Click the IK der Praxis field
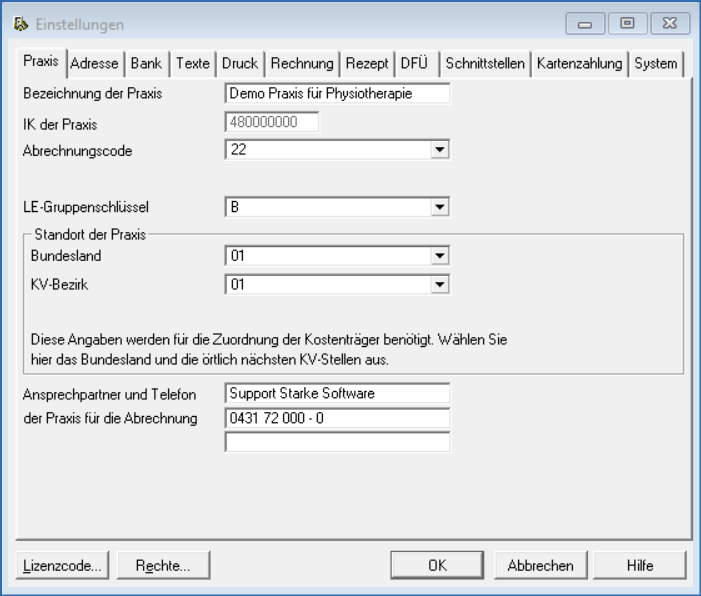Viewport: 701px width, 596px height. pyautogui.click(x=272, y=122)
